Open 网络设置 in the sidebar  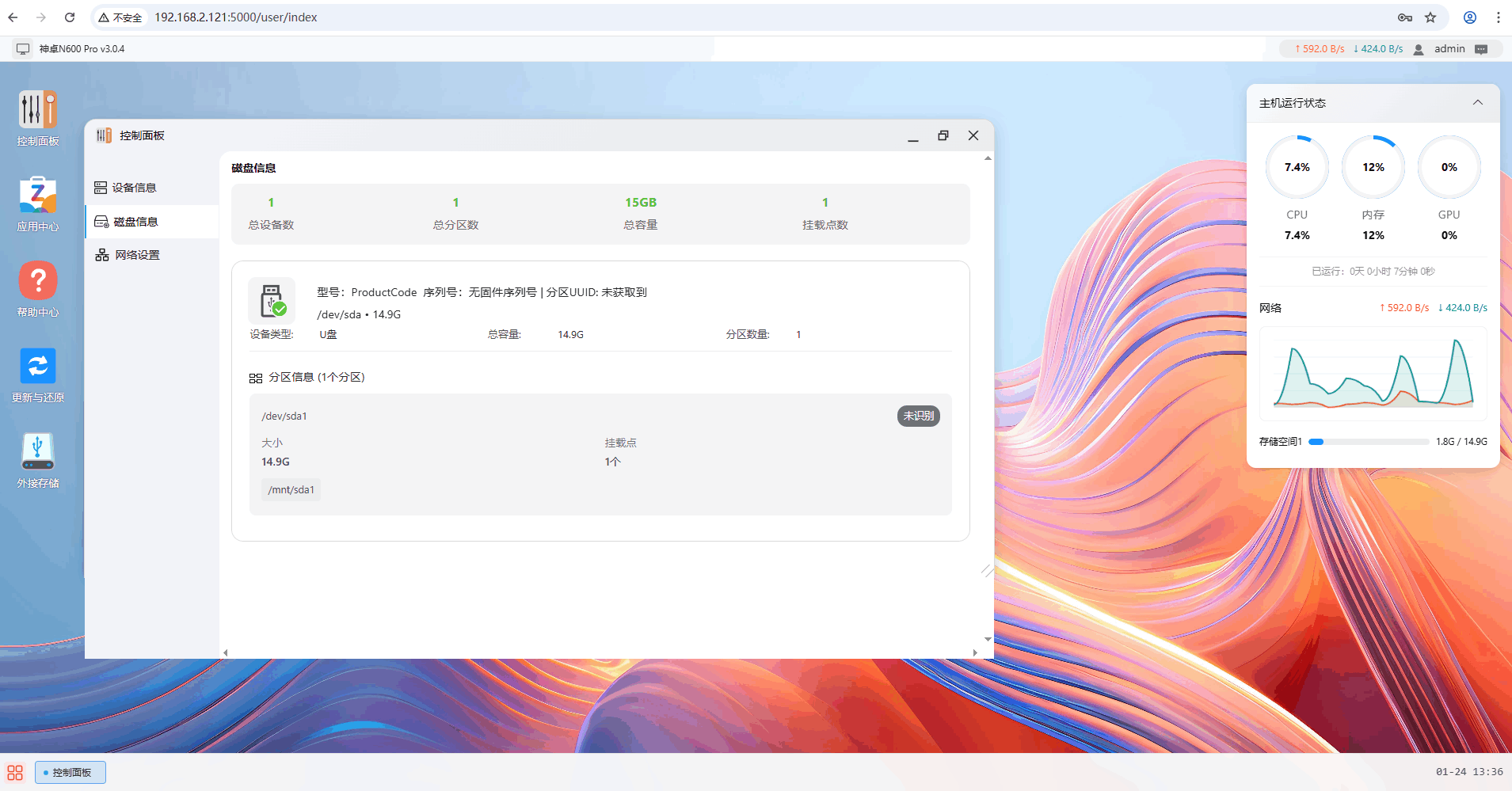click(151, 255)
